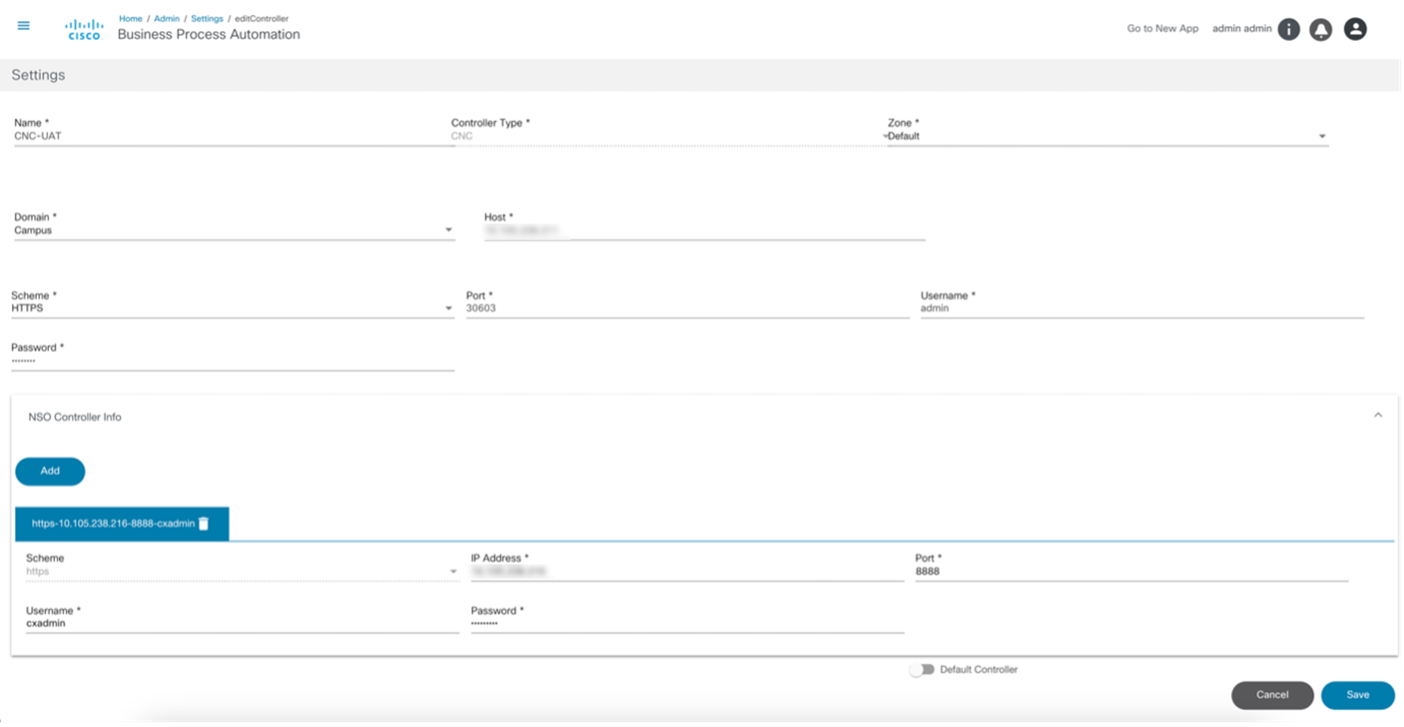
Task: Click the Cisco logo
Action: coord(84,30)
